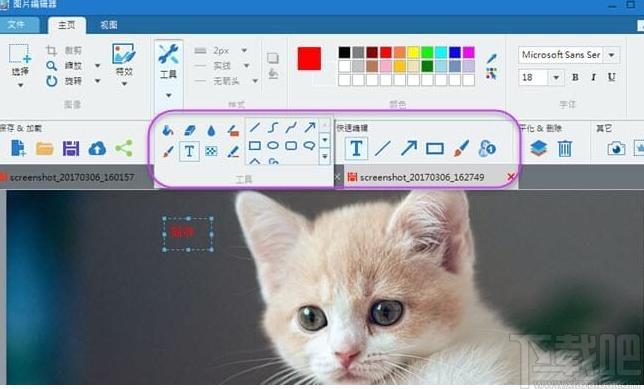Expand the font size 18 dropdown
This screenshot has width=644, height=389.
click(x=556, y=77)
